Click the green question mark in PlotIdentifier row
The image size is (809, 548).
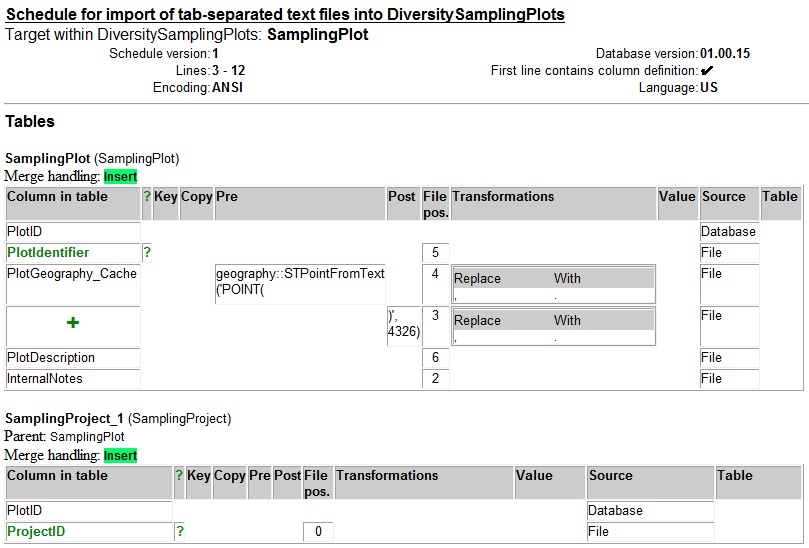(x=147, y=253)
